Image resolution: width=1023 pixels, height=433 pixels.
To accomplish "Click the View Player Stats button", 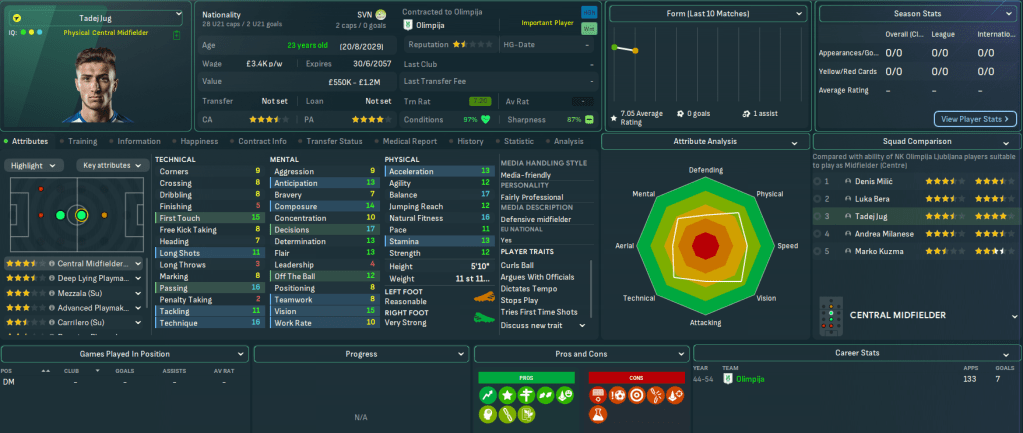I will tap(974, 119).
